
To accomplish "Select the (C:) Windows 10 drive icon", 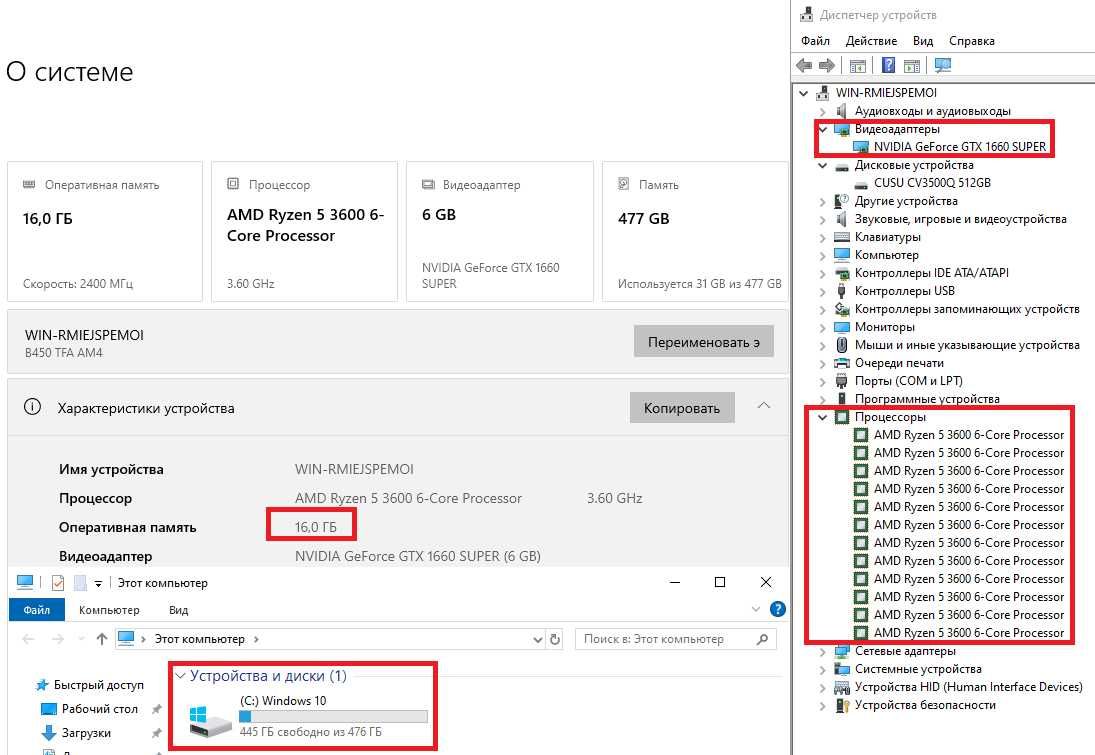I will click(x=210, y=720).
